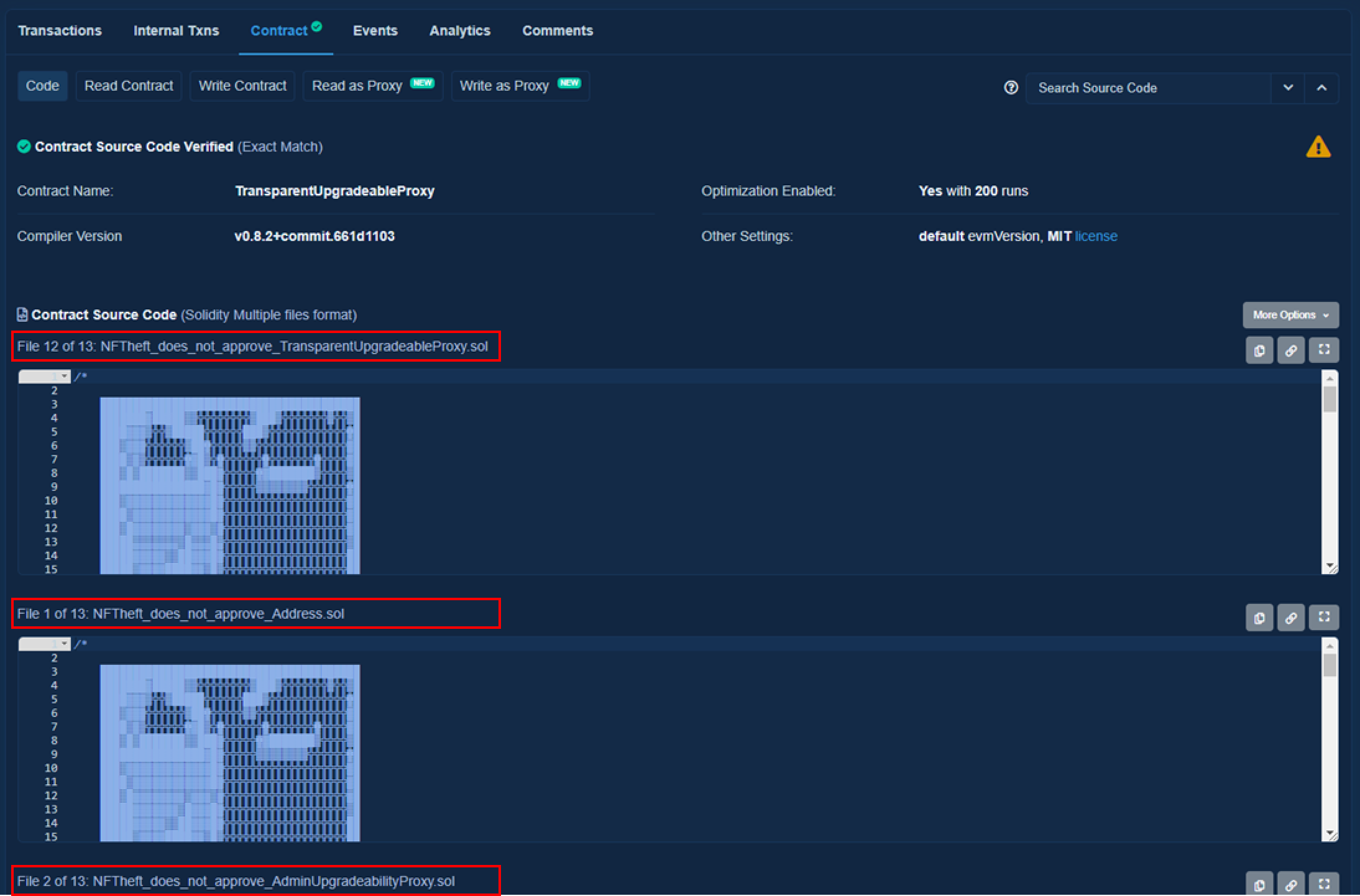Viewport: 1360px width, 896px height.
Task: Open the Internal Txns tab
Action: pyautogui.click(x=176, y=30)
